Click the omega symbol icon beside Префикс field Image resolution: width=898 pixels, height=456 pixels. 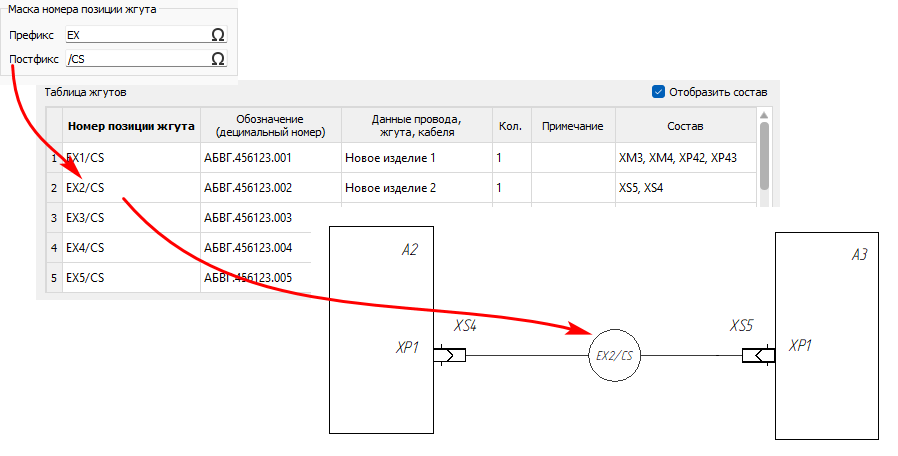(217, 35)
